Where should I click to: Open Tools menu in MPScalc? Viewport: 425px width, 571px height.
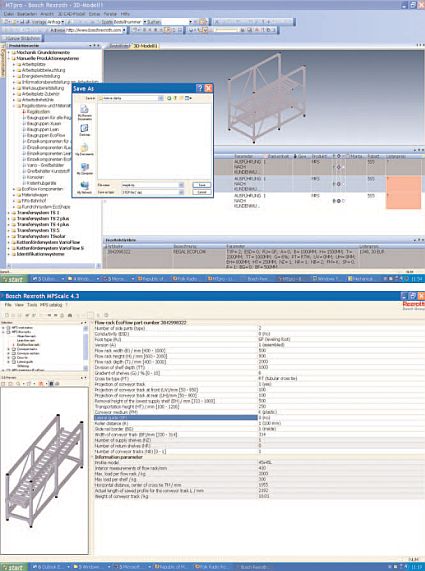(x=32, y=305)
